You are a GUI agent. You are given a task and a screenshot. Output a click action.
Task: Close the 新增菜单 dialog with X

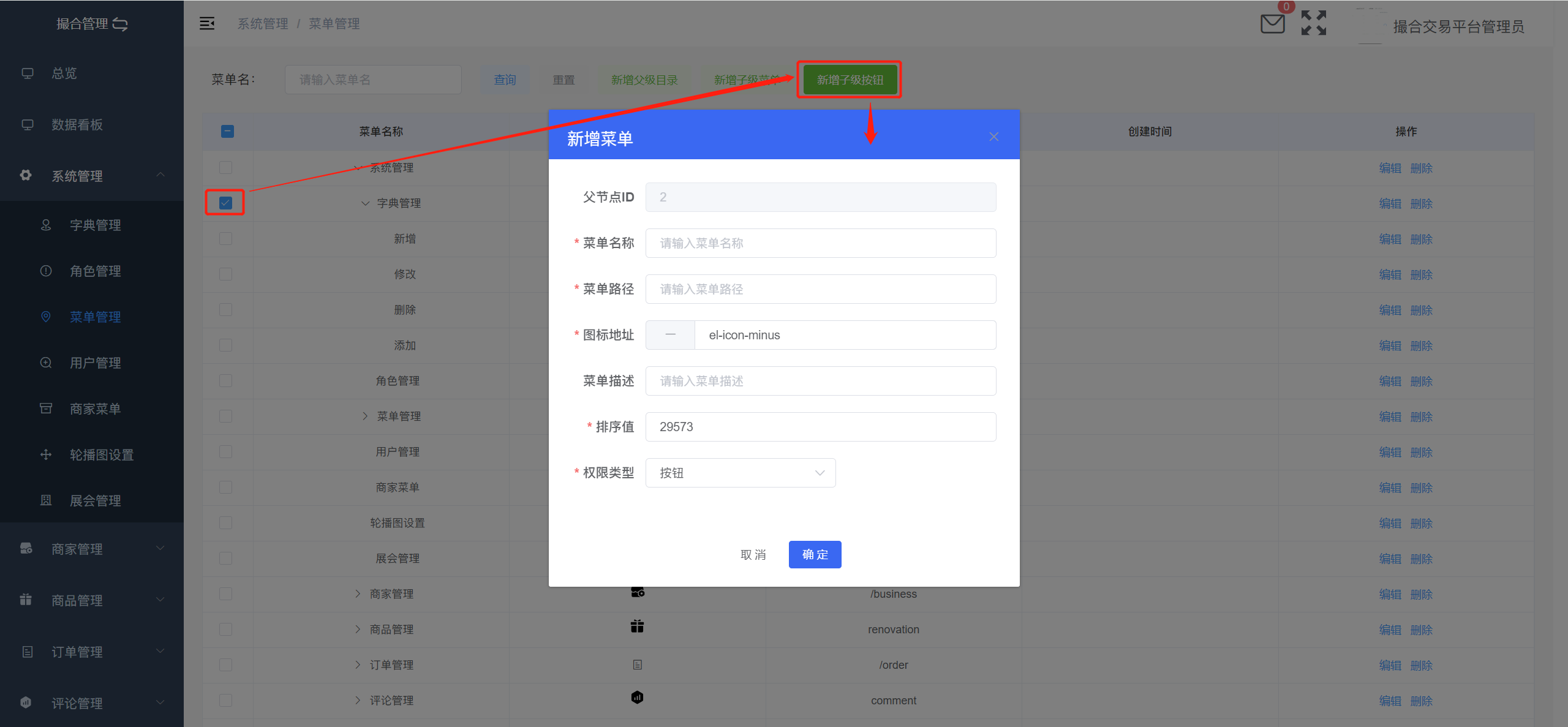pos(993,137)
